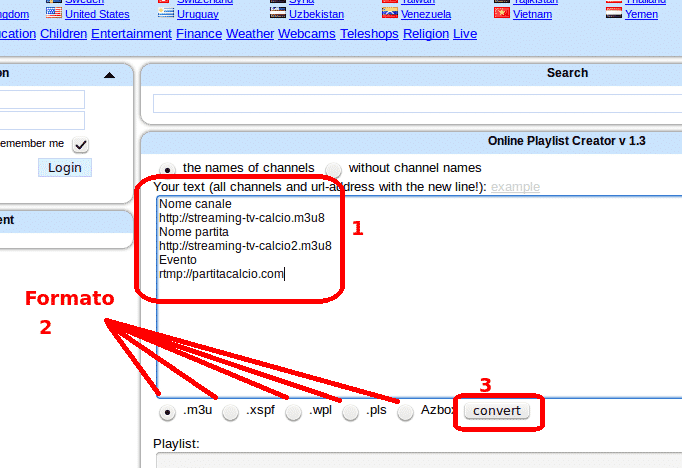Choose the .xspf format option

(x=231, y=412)
